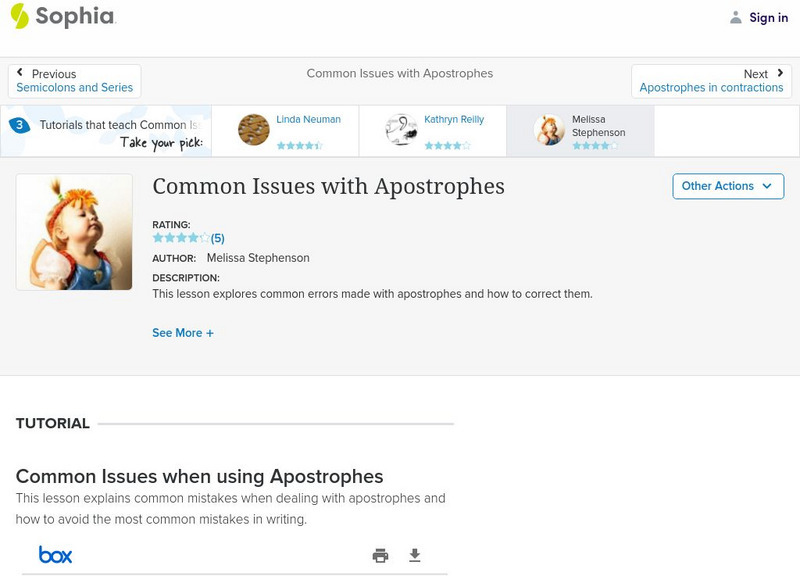Click the star rating under RATING
800x576 pixels.
pyautogui.click(x=181, y=238)
